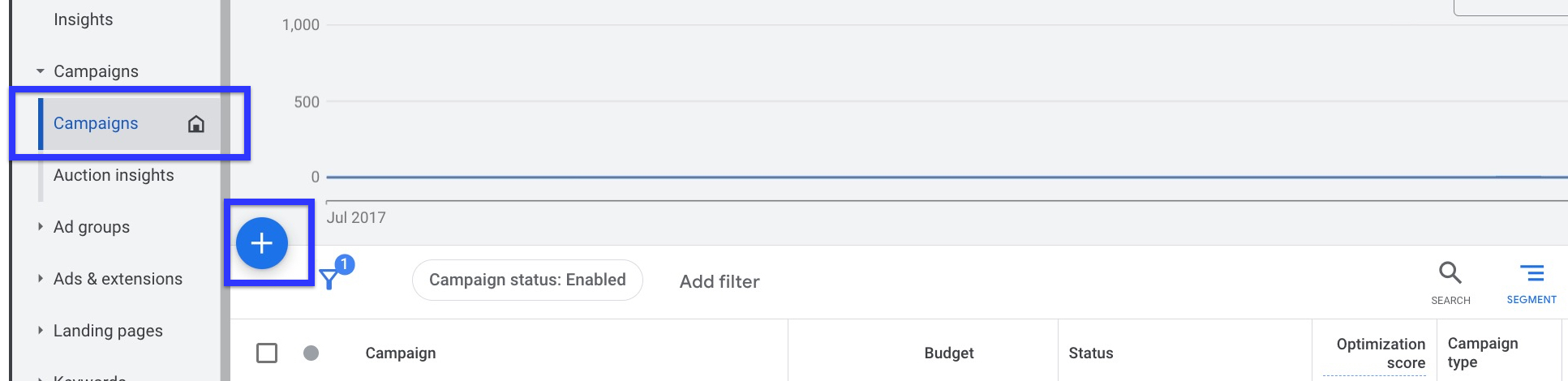
Task: Open the filter funnel icon
Action: click(329, 279)
